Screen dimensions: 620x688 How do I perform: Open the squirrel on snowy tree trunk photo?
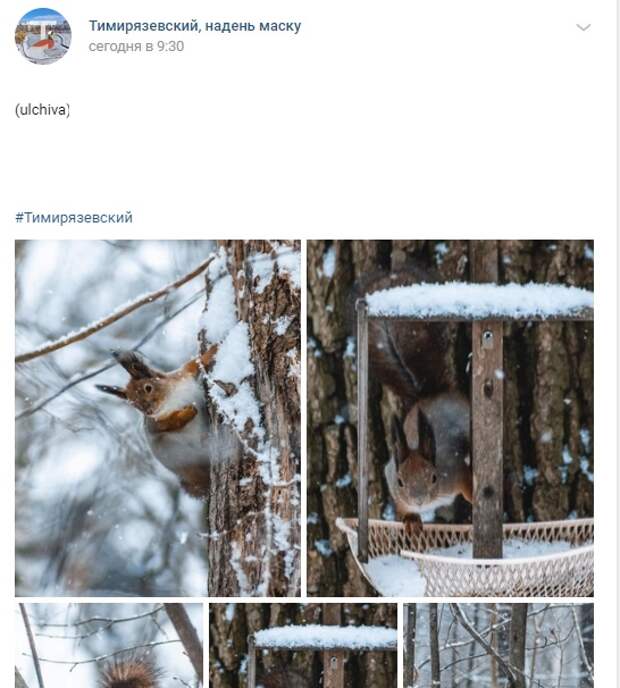click(x=158, y=418)
